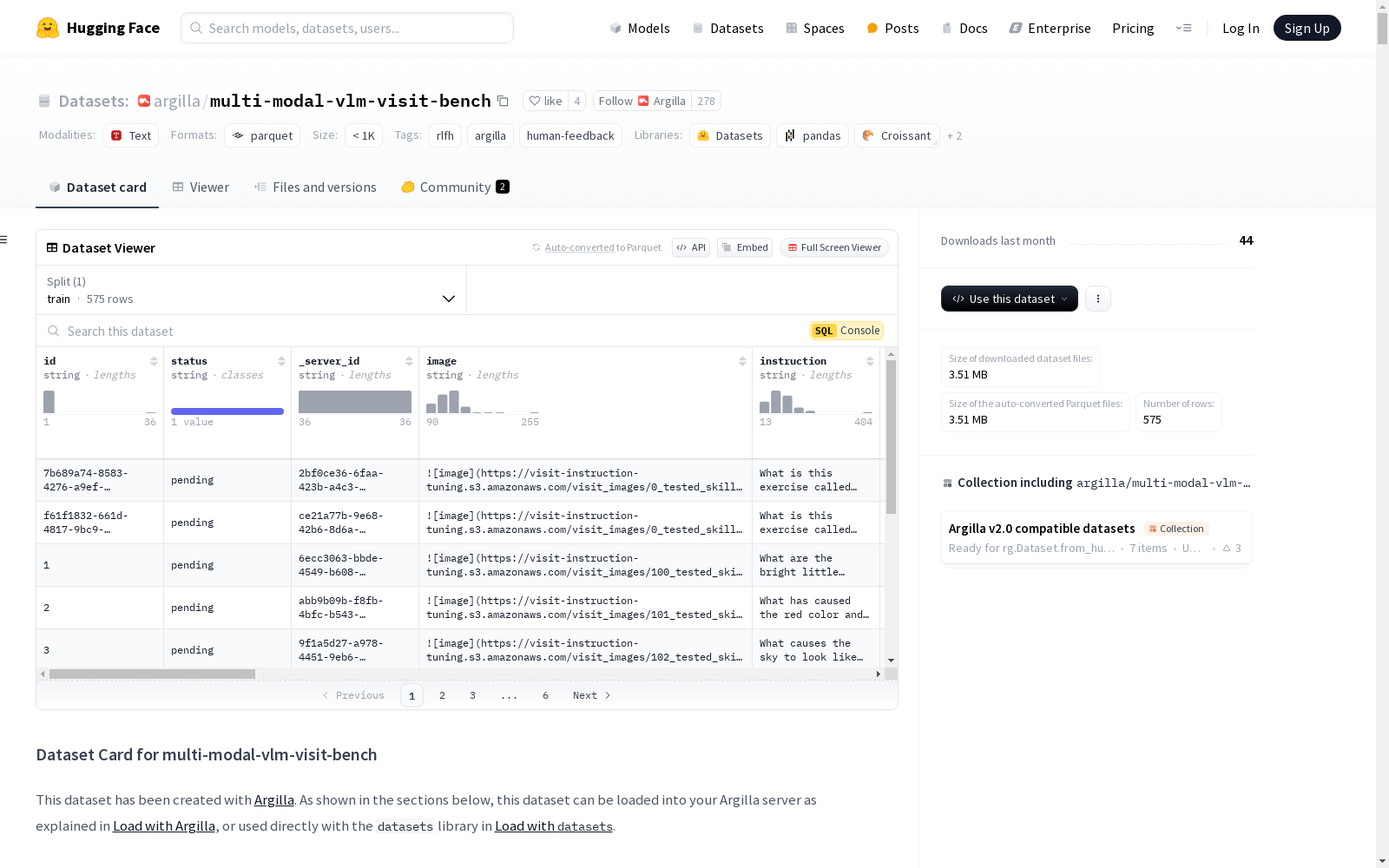
Task: Click the Log In link
Action: click(x=1241, y=28)
